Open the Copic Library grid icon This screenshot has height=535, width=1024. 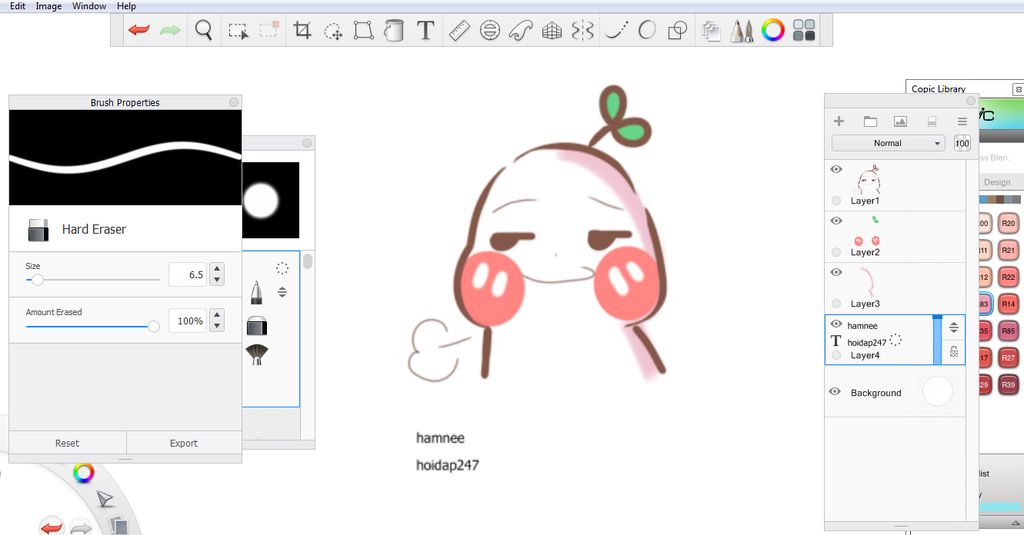[x=804, y=30]
